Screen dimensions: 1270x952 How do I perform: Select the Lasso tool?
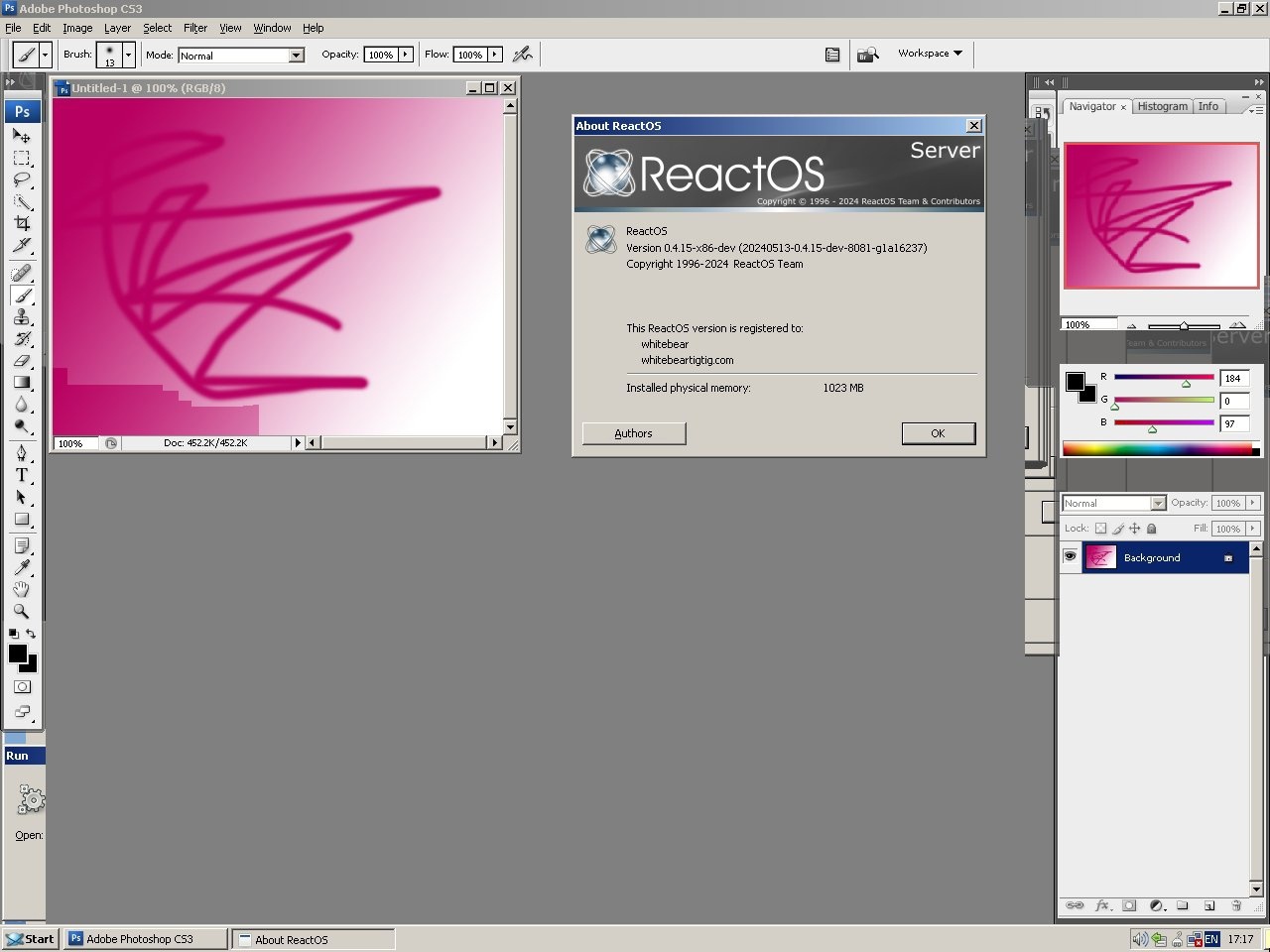[x=22, y=178]
